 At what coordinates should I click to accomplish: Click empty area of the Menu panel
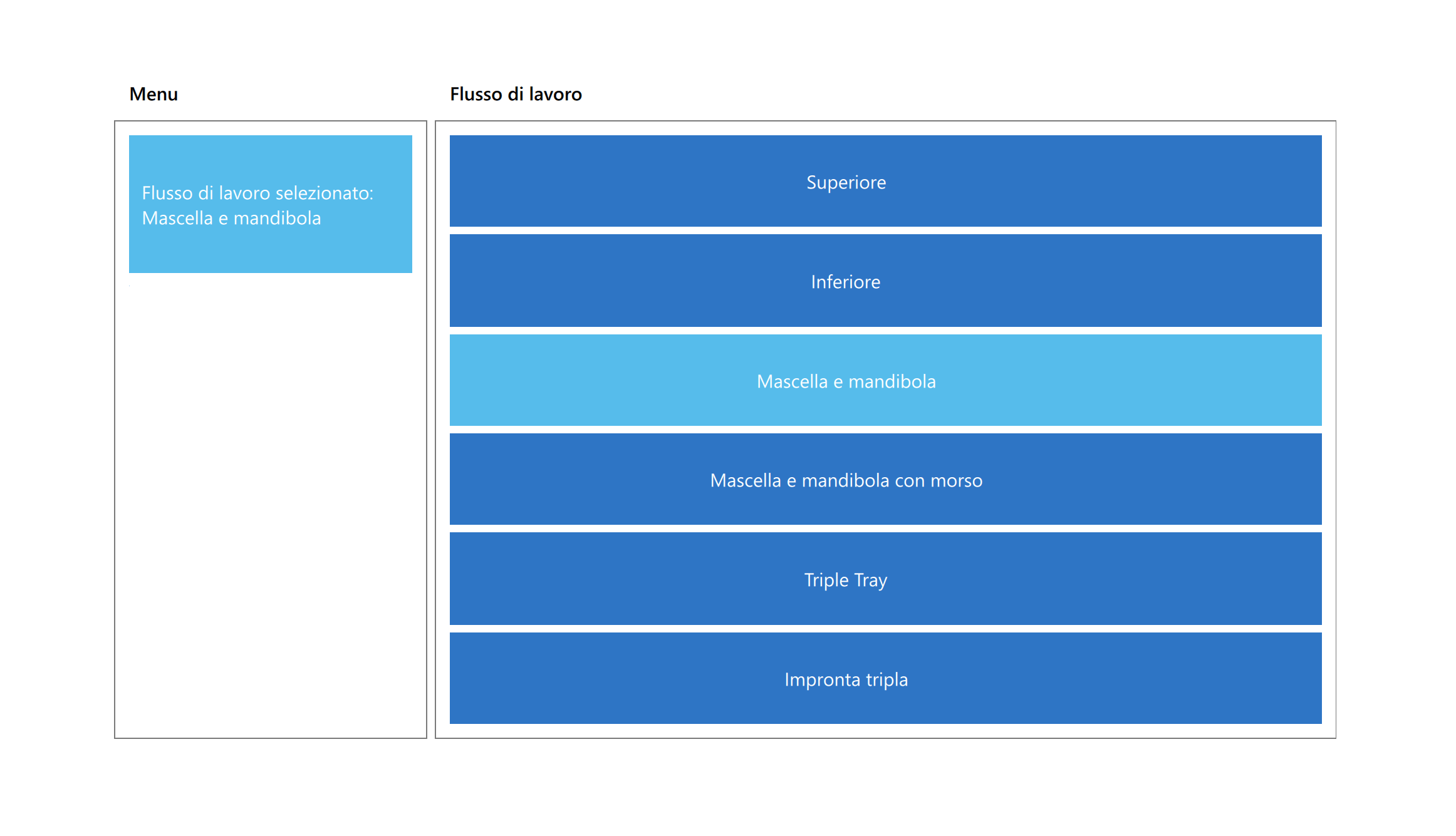click(x=271, y=501)
